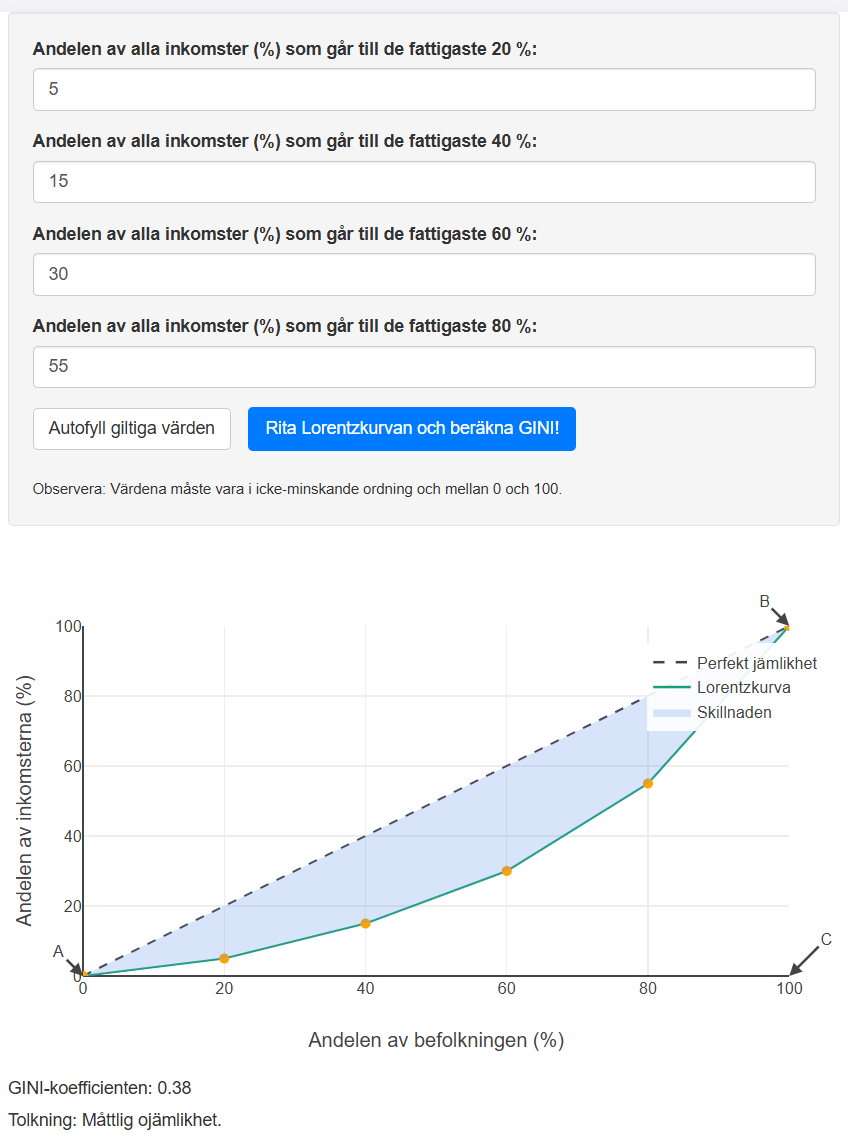This screenshot has width=848, height=1147.
Task: Click the orange data point at 40% population
Action: [365, 923]
